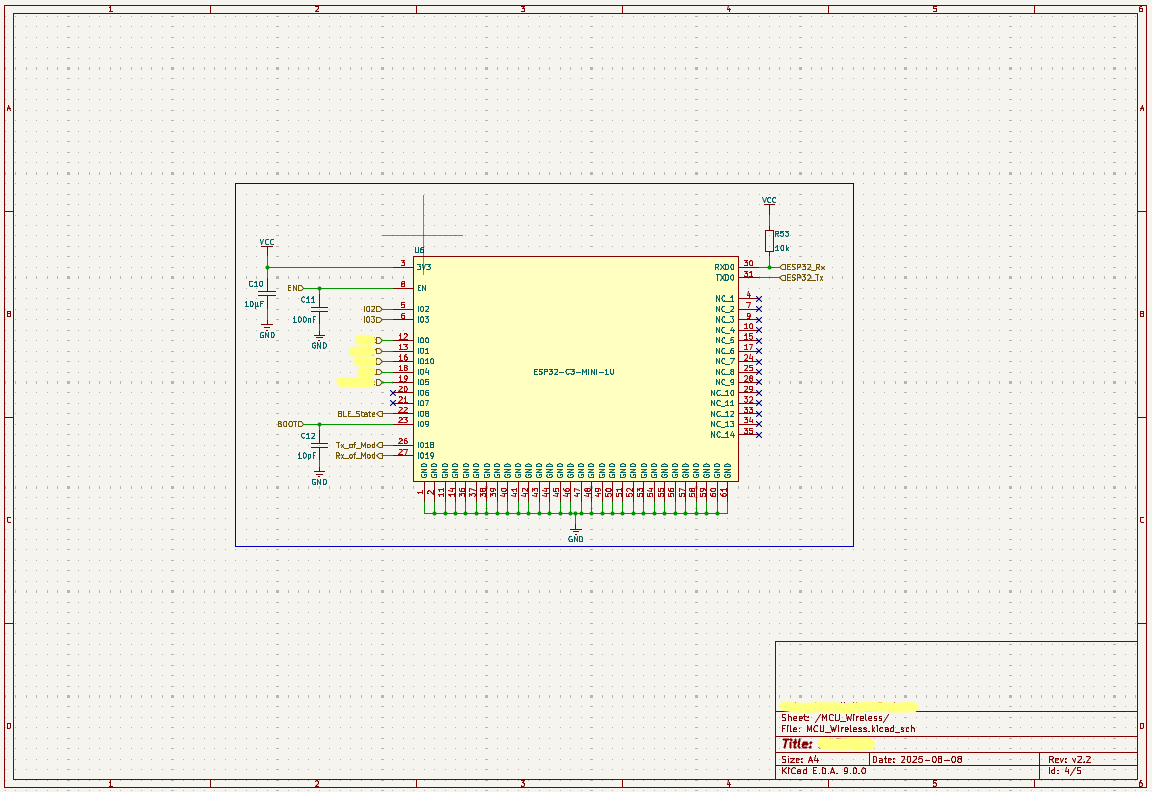Screen dimensions: 1152x792
Task: Click the IO2 hierarchical label
Action: coord(372,309)
